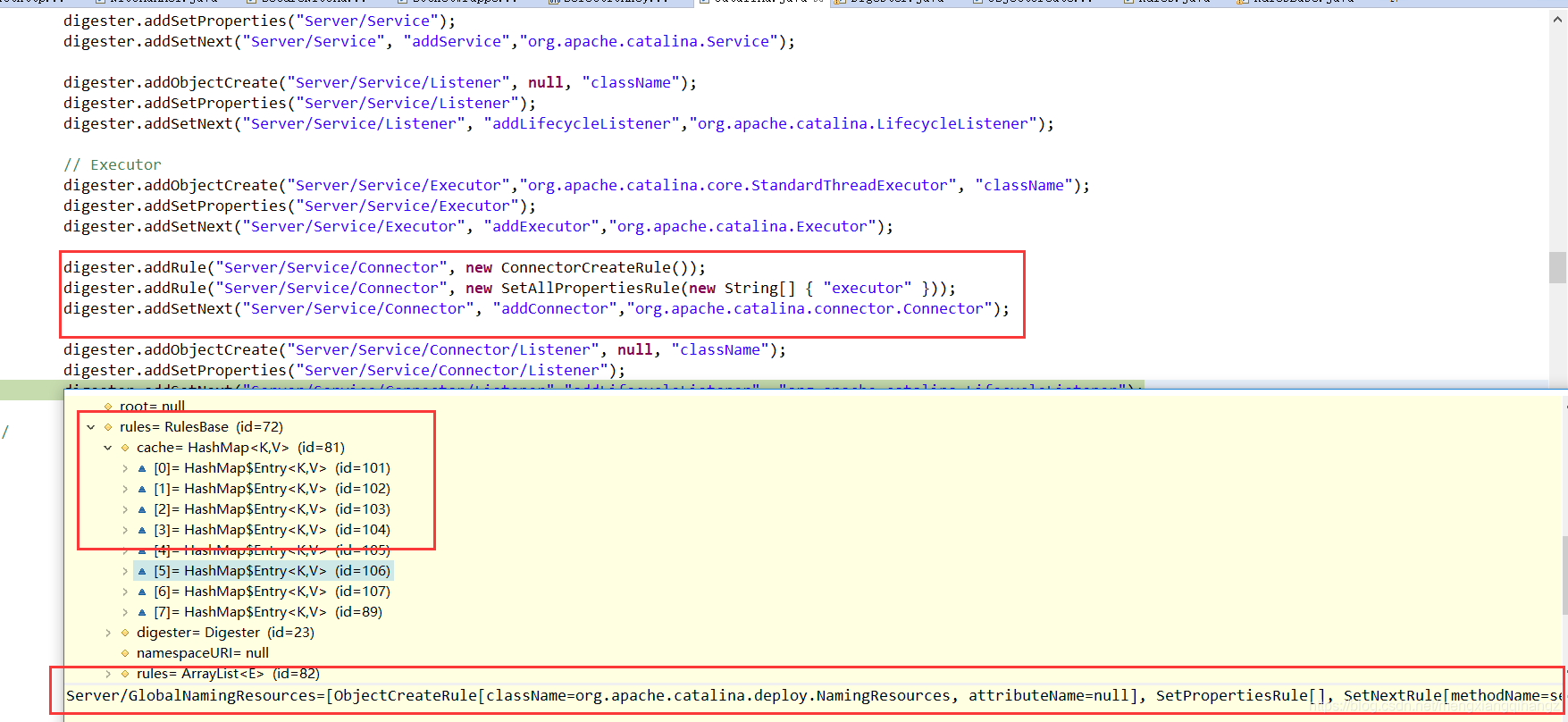Viewport: 1568px width, 722px height.
Task: Click the triangle icon of entry [3] (id=104)
Action: coord(142,530)
